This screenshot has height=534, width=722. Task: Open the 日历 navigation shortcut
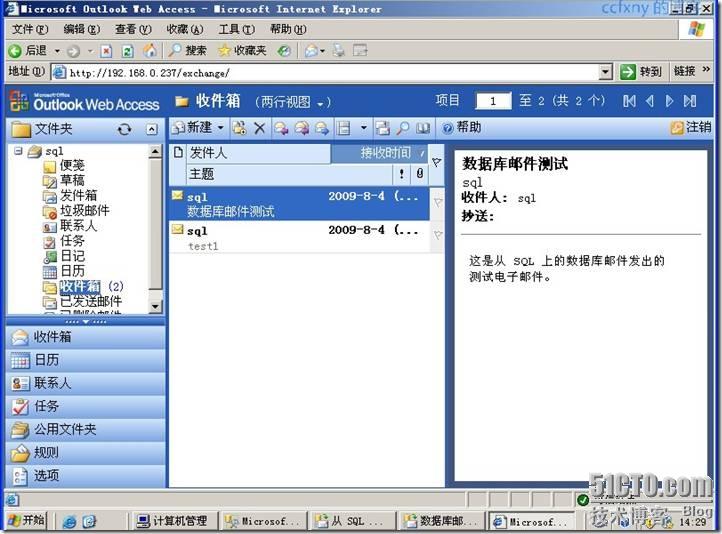(86, 360)
